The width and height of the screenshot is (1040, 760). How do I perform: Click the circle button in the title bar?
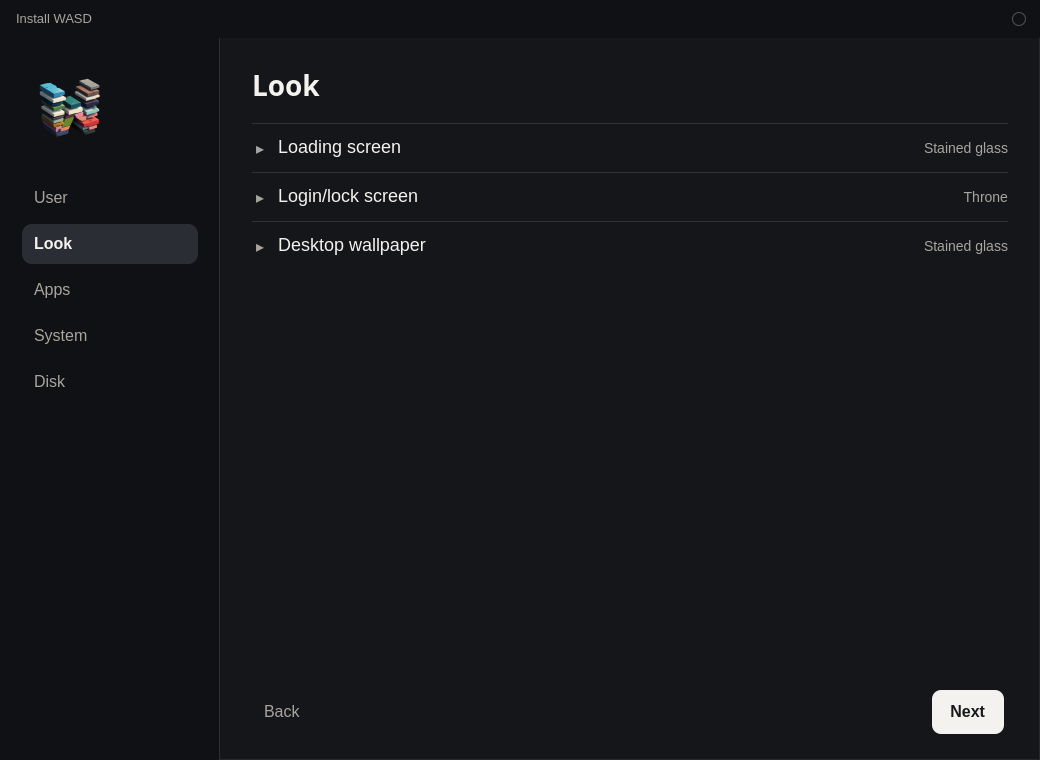point(1019,19)
